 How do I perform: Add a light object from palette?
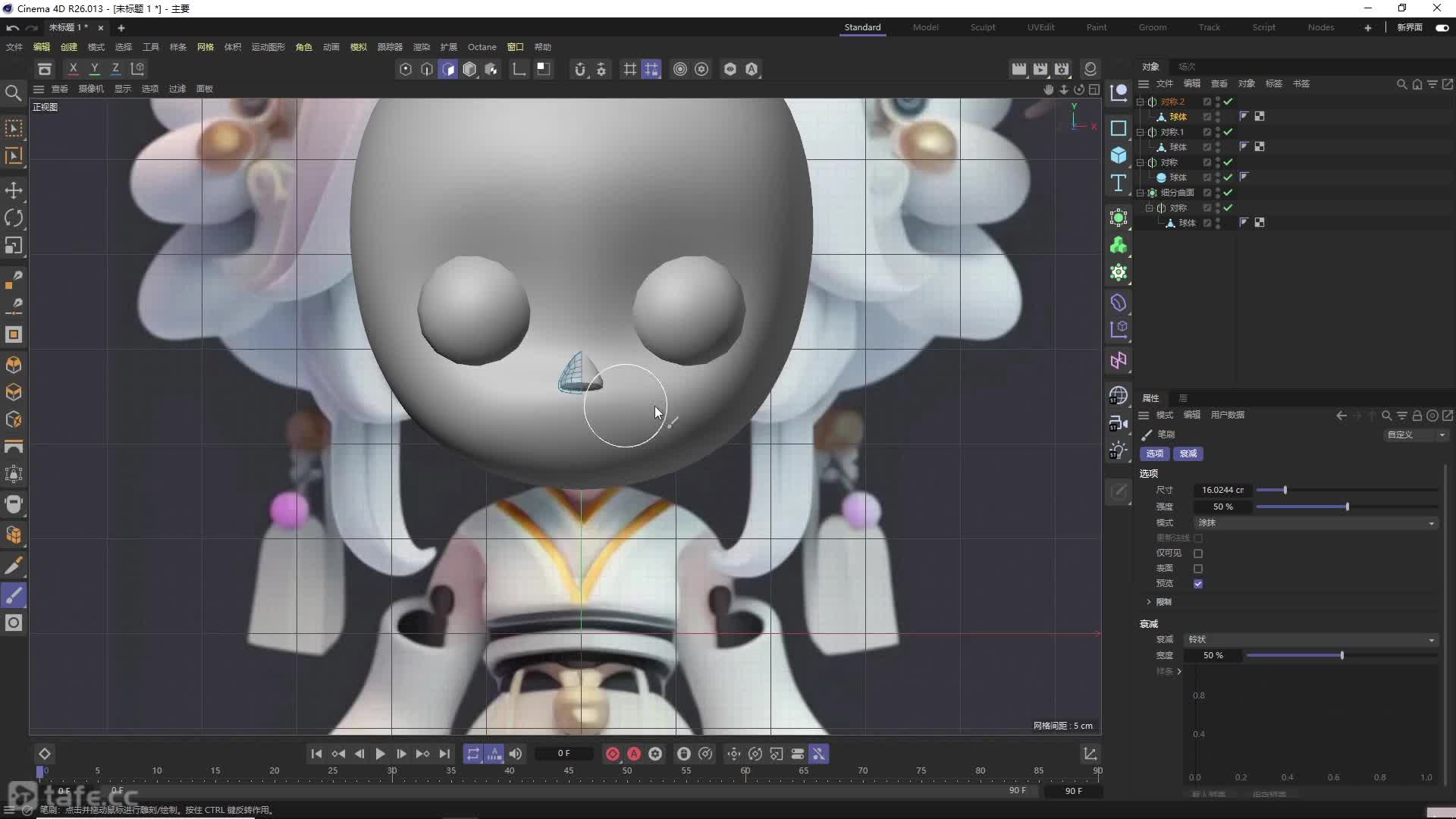(1119, 450)
